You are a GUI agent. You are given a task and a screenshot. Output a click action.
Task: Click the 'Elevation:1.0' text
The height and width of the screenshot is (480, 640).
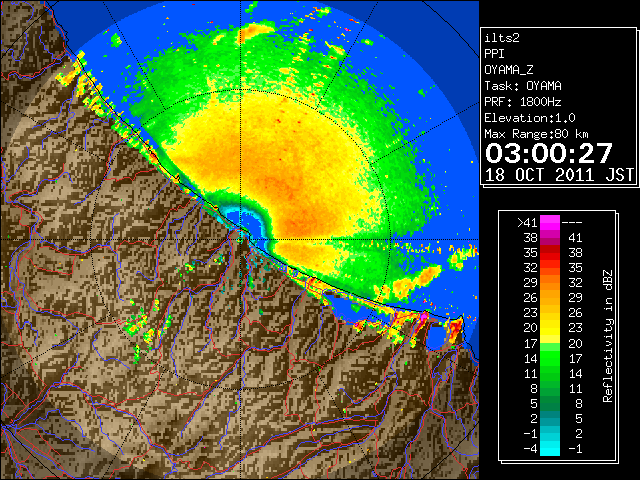[x=530, y=118]
